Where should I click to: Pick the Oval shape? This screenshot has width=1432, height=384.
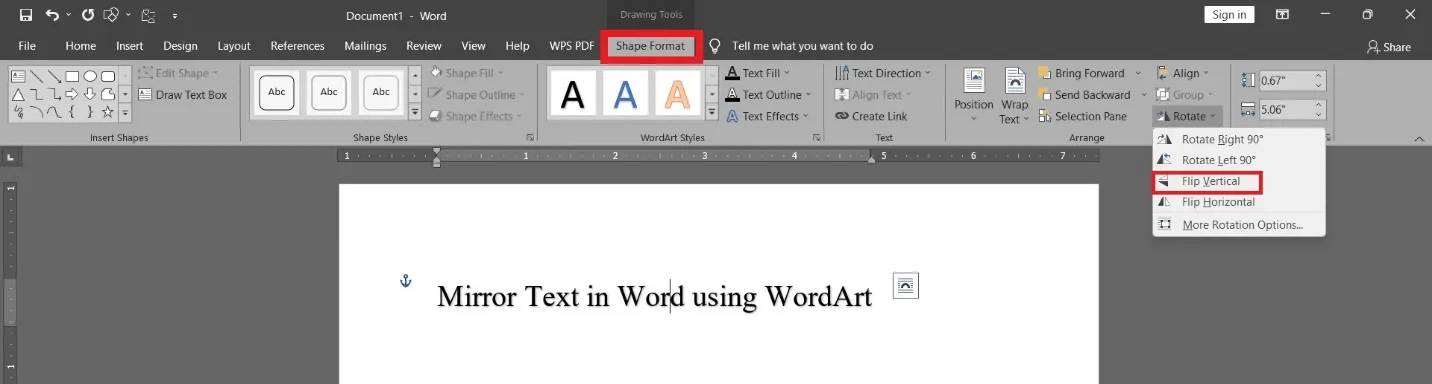tap(90, 76)
